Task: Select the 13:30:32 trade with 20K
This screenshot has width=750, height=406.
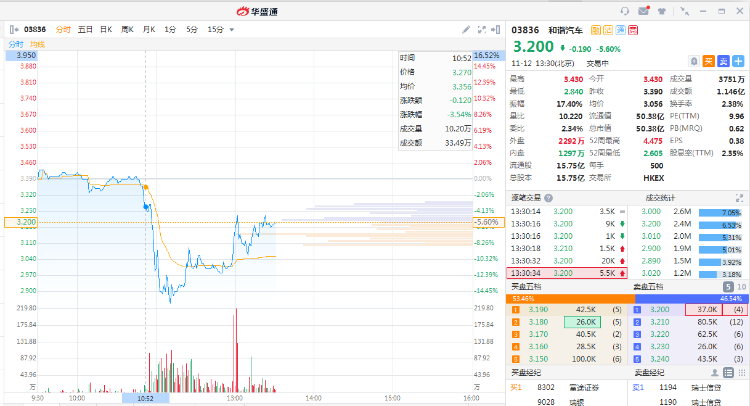Action: coord(567,261)
